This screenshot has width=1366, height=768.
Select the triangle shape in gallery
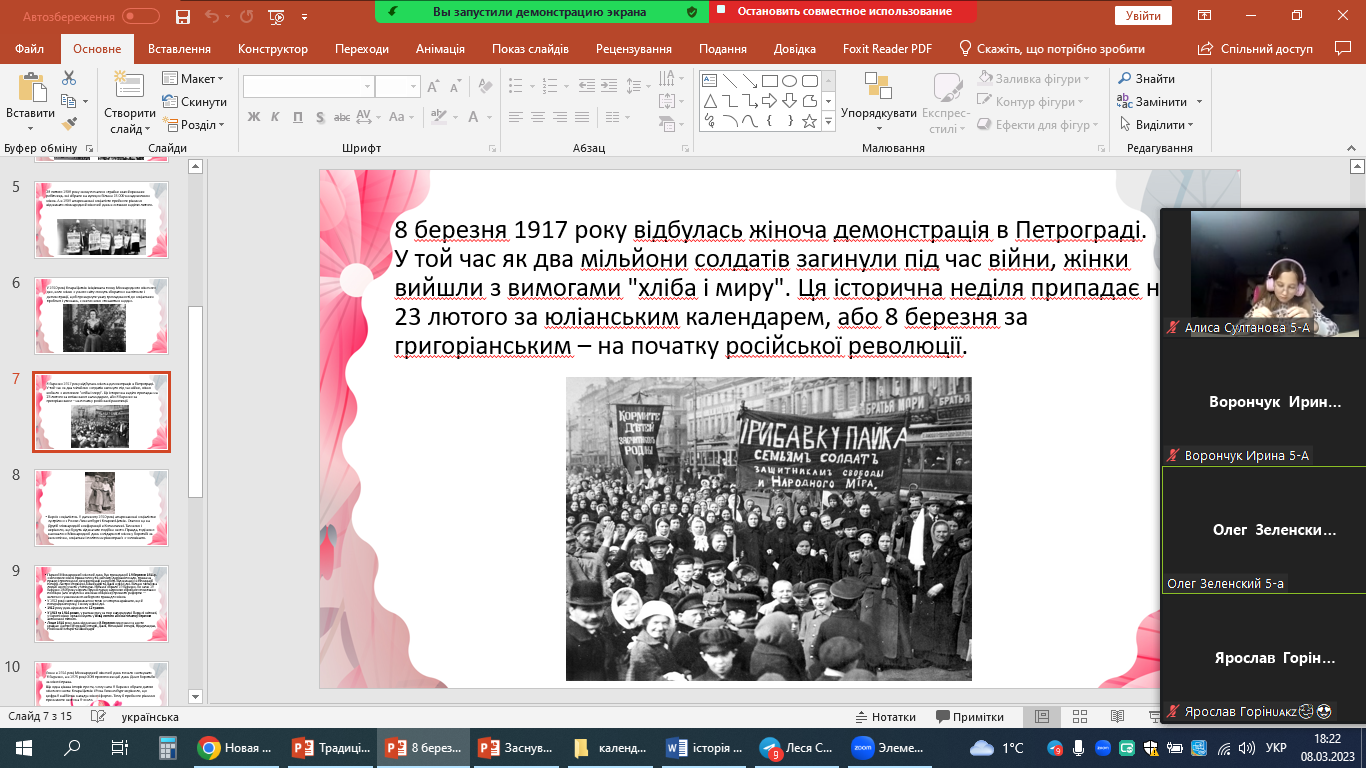pyautogui.click(x=710, y=101)
